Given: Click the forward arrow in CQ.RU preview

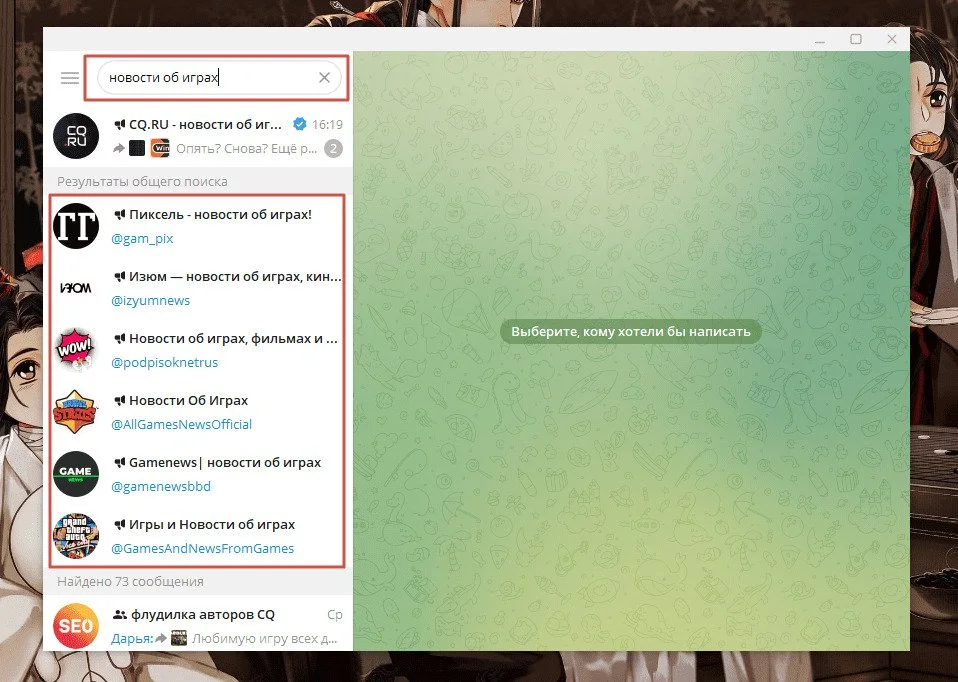Looking at the screenshot, I should click(119, 148).
